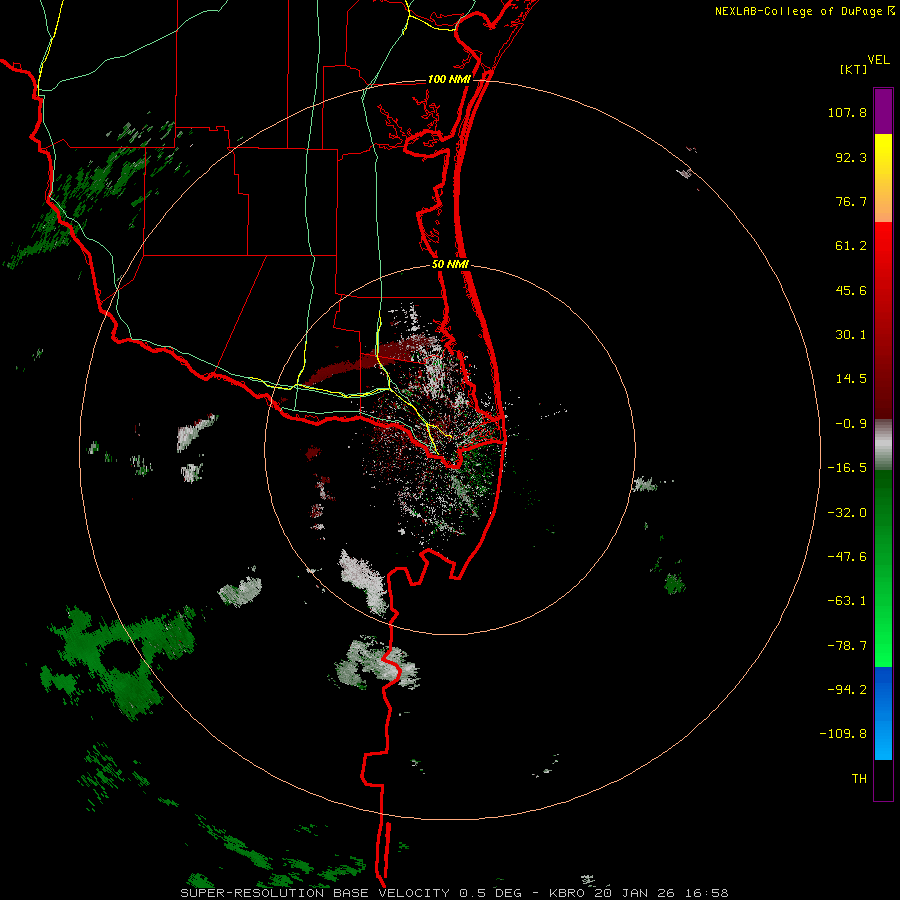Viewport: 900px width, 900px height.
Task: Click the -47.6 velocity legend value
Action: (x=847, y=557)
